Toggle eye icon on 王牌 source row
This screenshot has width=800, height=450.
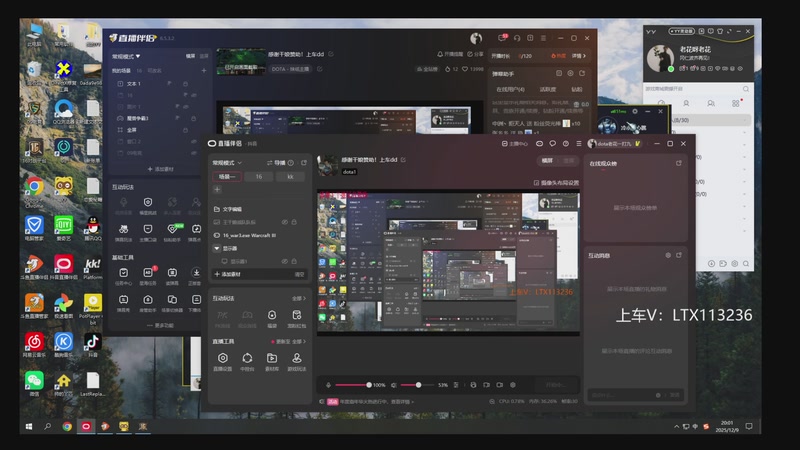click(285, 222)
